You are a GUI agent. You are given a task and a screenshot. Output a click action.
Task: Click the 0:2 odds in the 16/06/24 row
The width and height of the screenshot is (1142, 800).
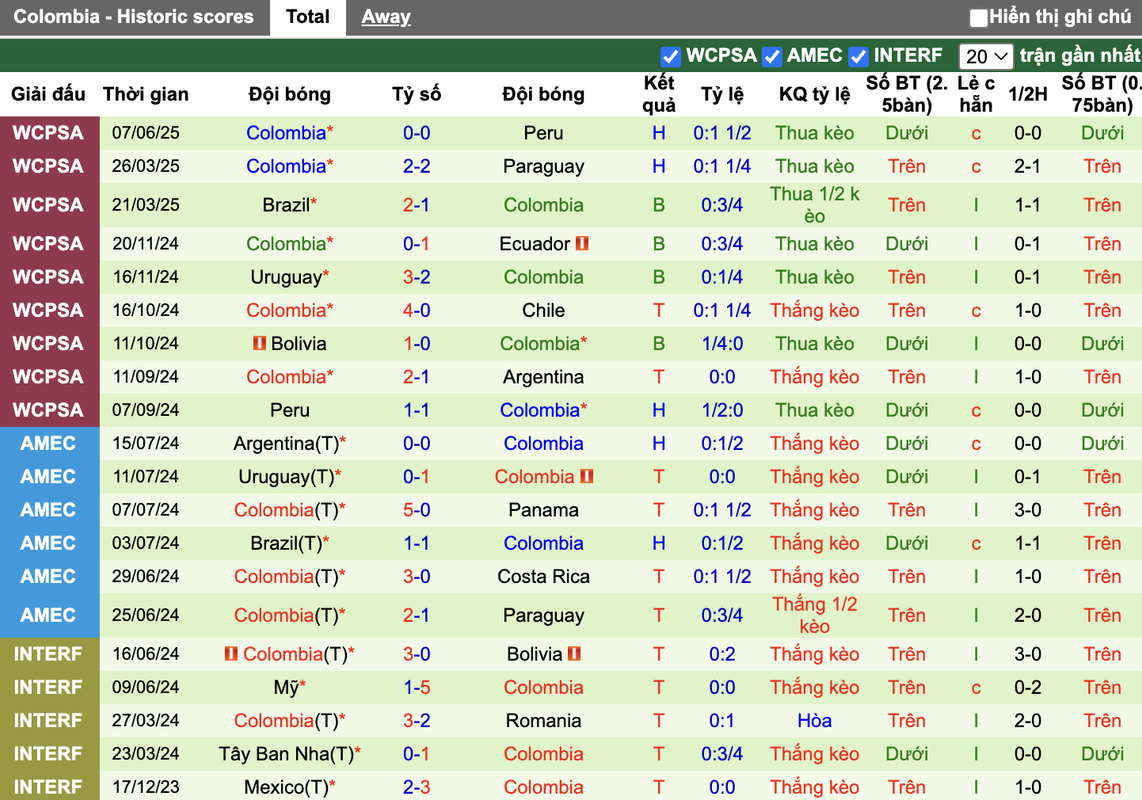point(722,654)
